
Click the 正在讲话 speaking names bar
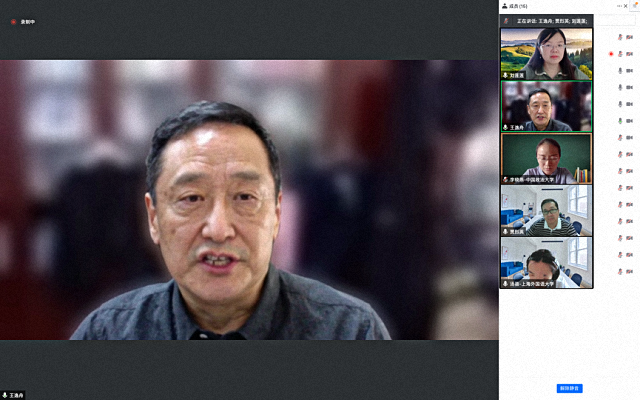550,20
